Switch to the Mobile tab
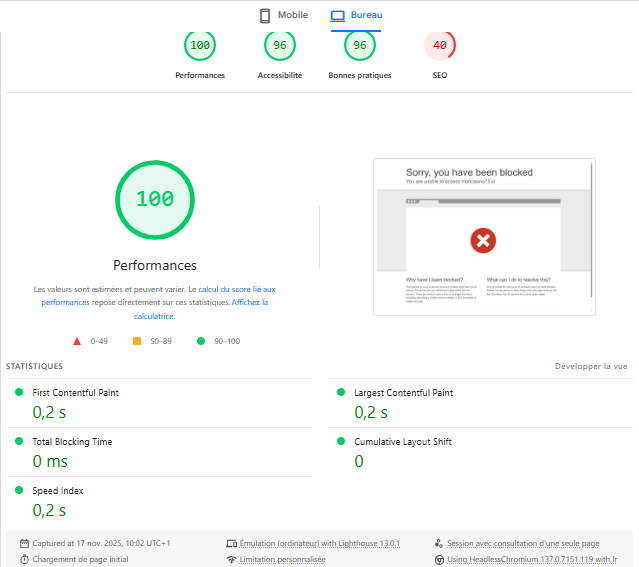 [283, 15]
